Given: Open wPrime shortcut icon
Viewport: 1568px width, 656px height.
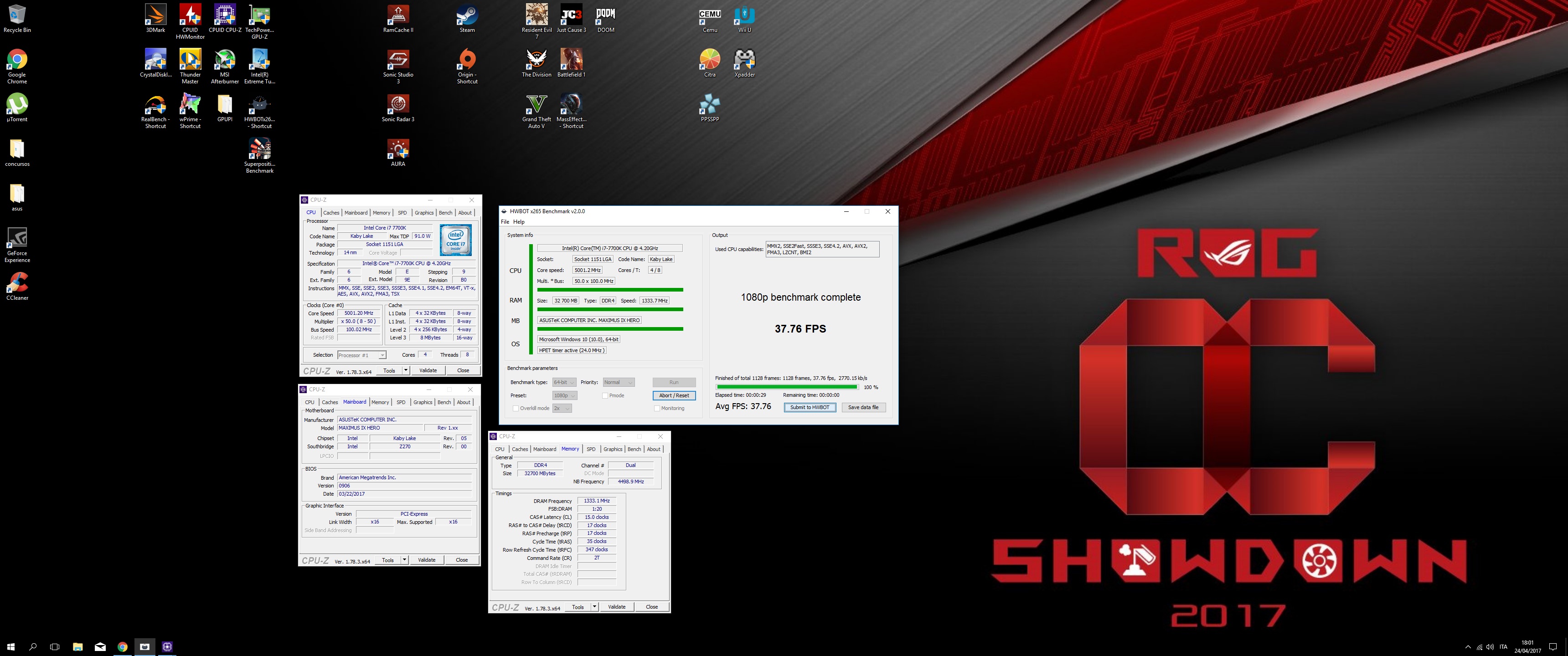Looking at the screenshot, I should (190, 111).
